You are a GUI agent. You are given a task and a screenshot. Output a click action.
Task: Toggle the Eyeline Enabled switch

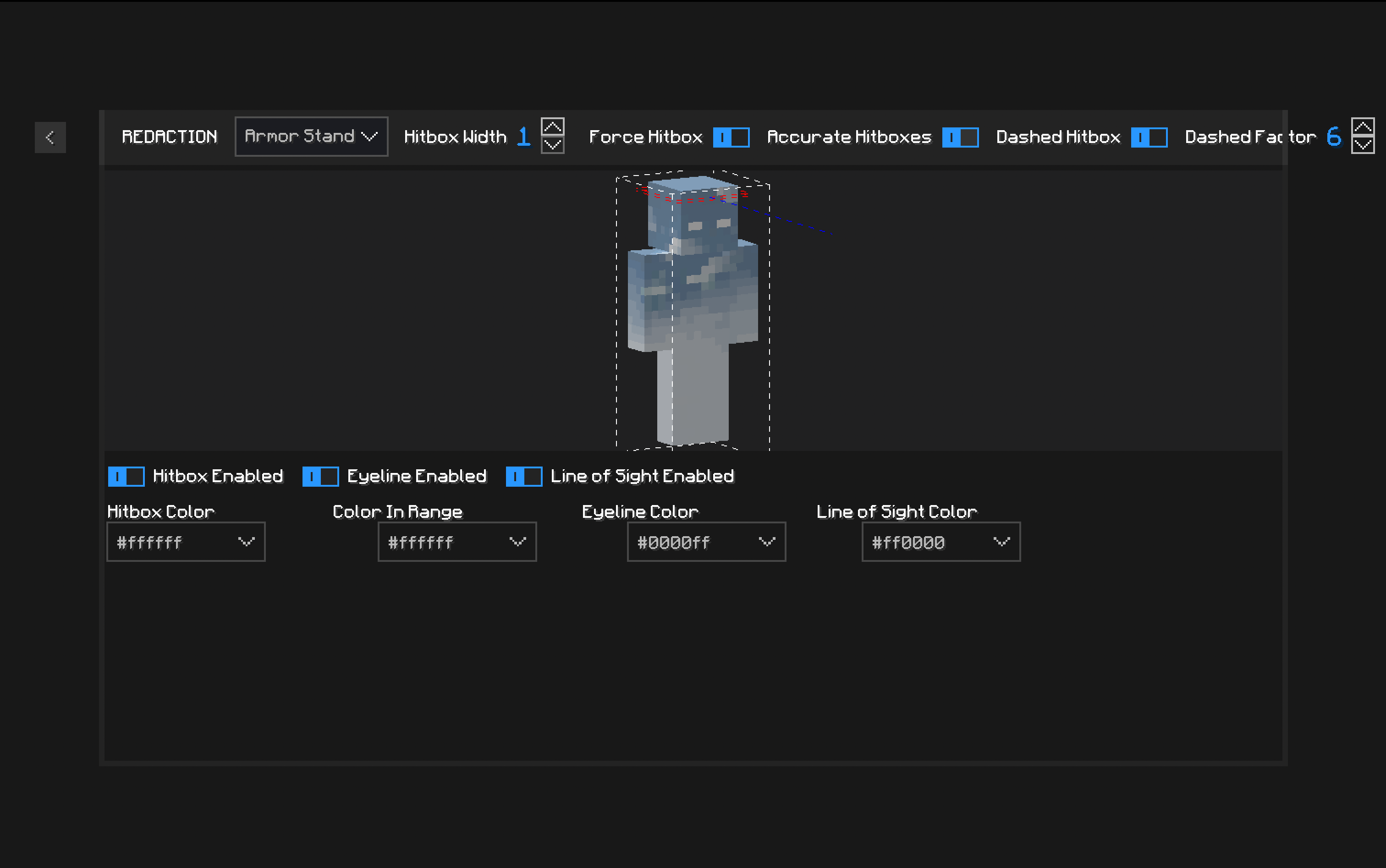320,477
